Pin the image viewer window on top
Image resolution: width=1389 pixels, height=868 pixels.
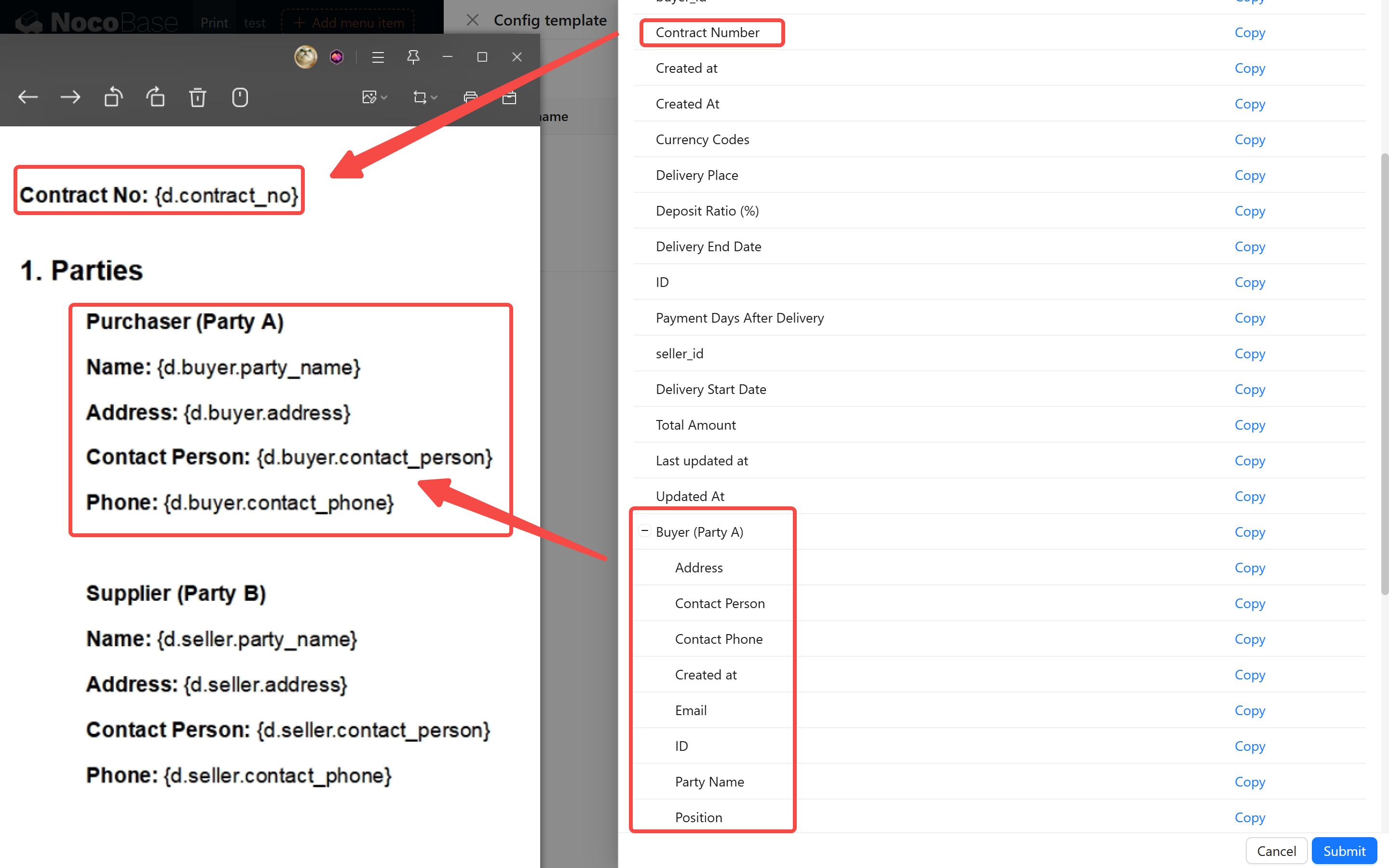click(x=413, y=57)
